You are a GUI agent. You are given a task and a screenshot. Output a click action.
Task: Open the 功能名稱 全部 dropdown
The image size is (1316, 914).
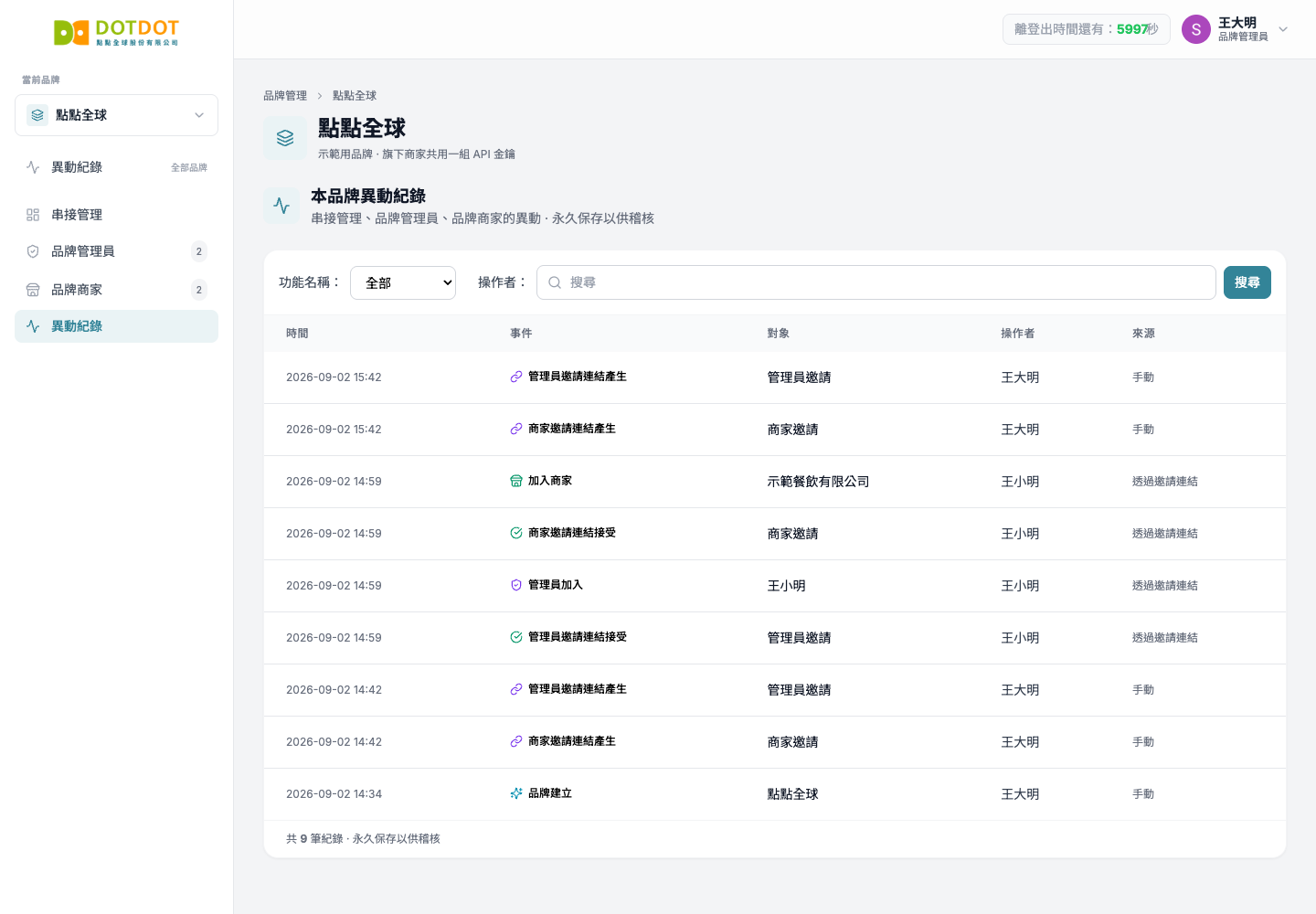click(x=403, y=282)
